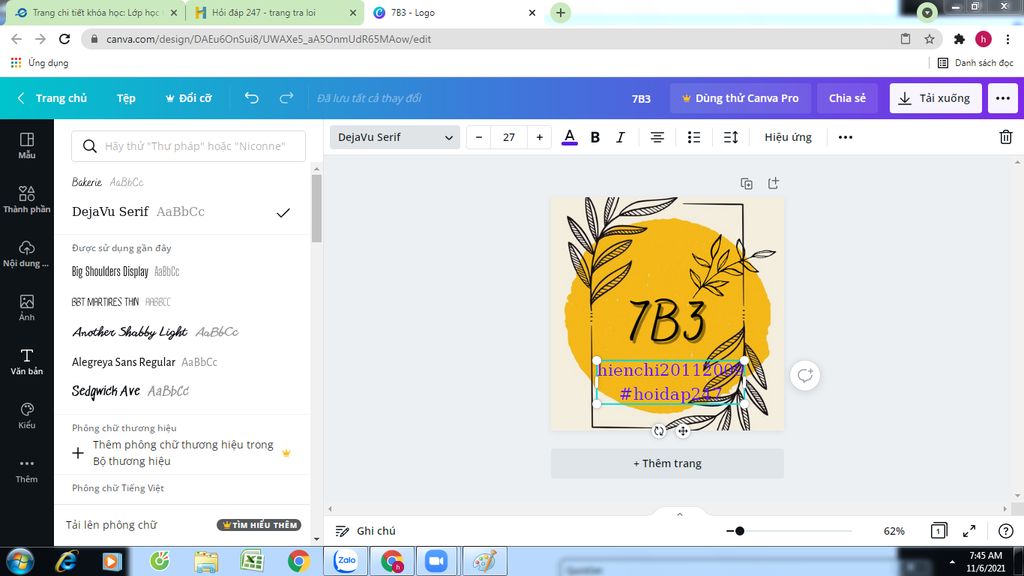
Task: Open the Văn bản text panel
Action: (x=27, y=362)
